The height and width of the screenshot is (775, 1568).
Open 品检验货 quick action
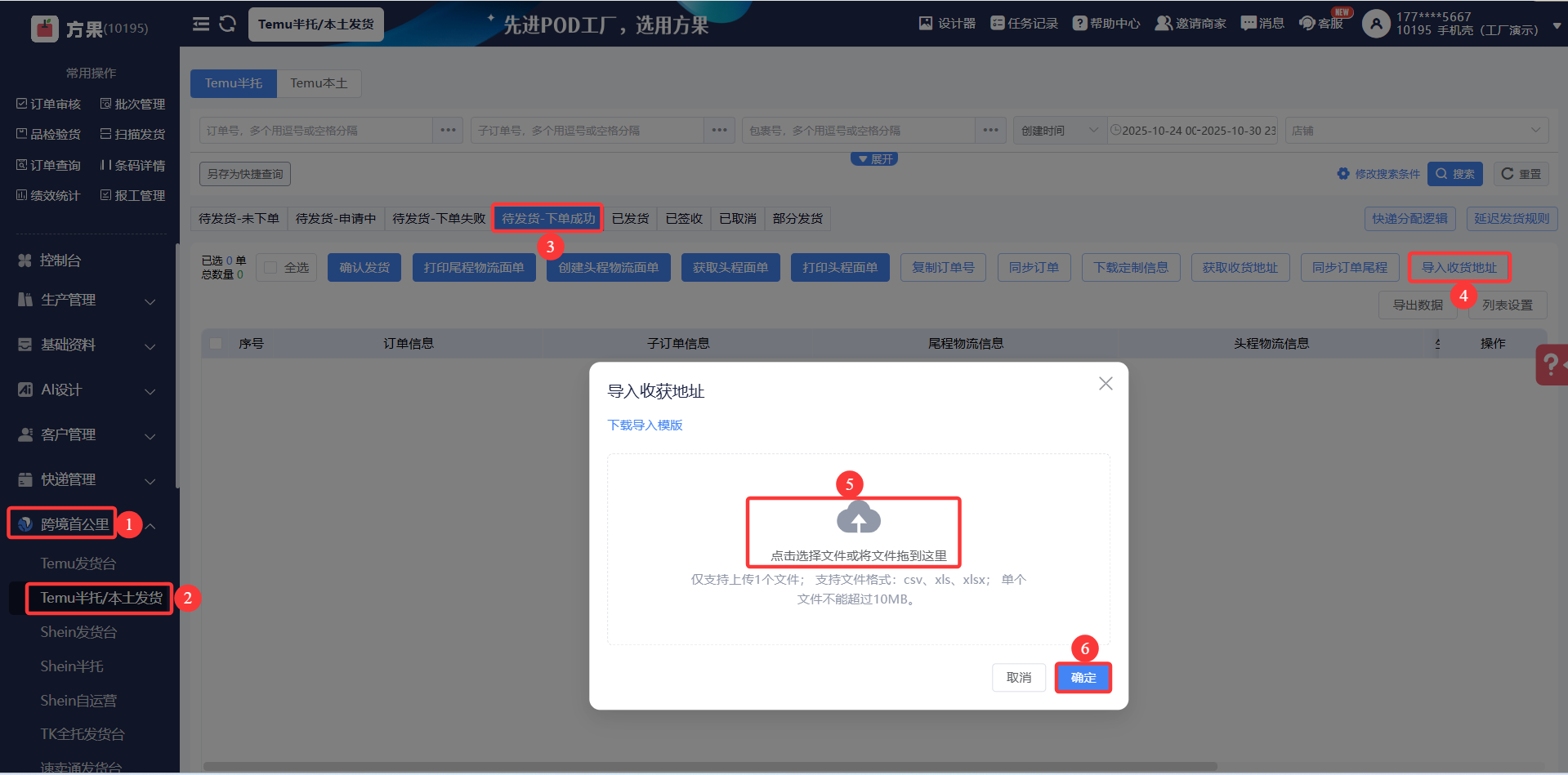[48, 134]
